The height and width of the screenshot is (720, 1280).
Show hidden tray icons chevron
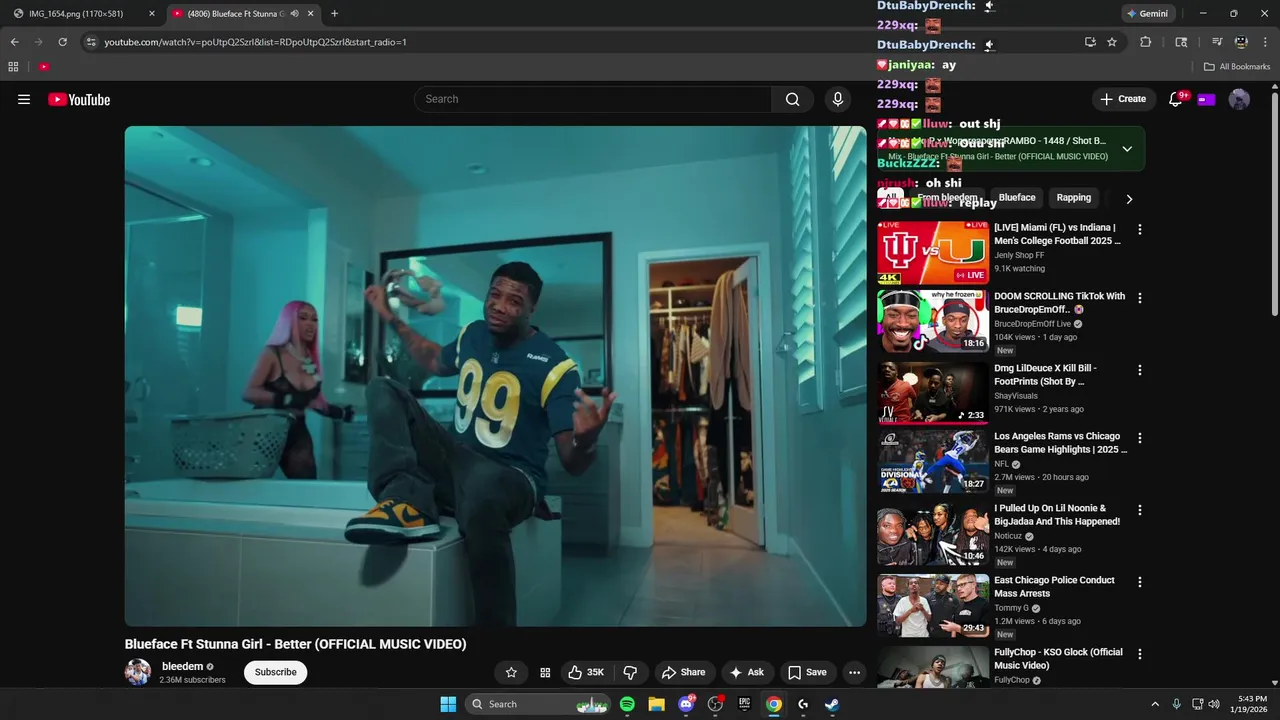click(x=1155, y=704)
